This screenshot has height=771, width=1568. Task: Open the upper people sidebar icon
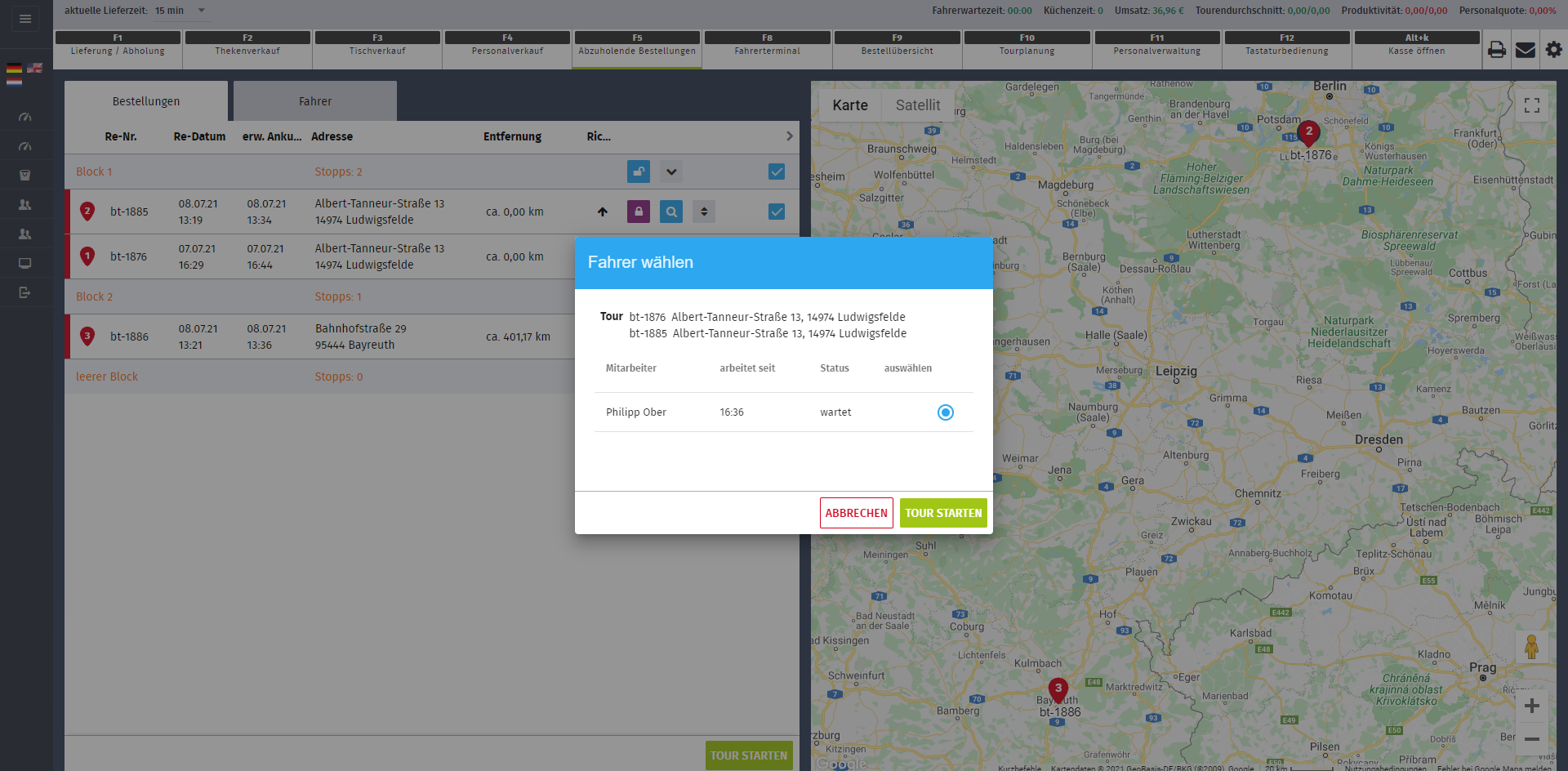[25, 204]
